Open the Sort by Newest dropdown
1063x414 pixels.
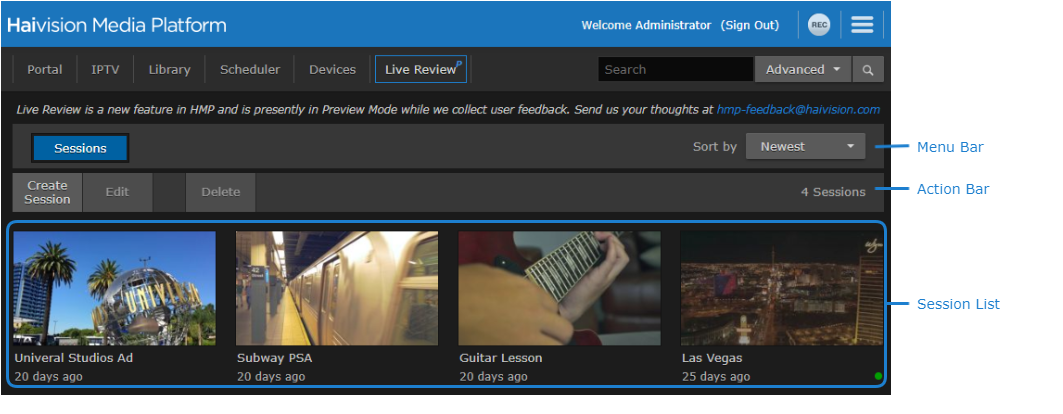(x=805, y=146)
